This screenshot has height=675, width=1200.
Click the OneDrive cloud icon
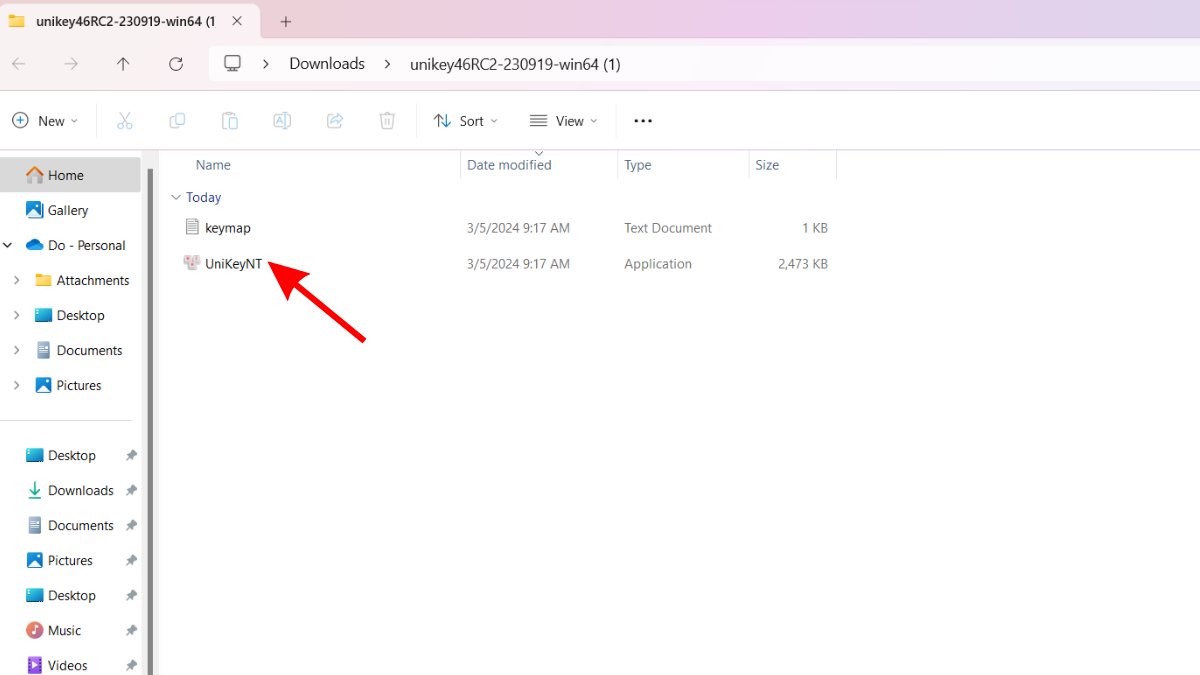coord(35,245)
